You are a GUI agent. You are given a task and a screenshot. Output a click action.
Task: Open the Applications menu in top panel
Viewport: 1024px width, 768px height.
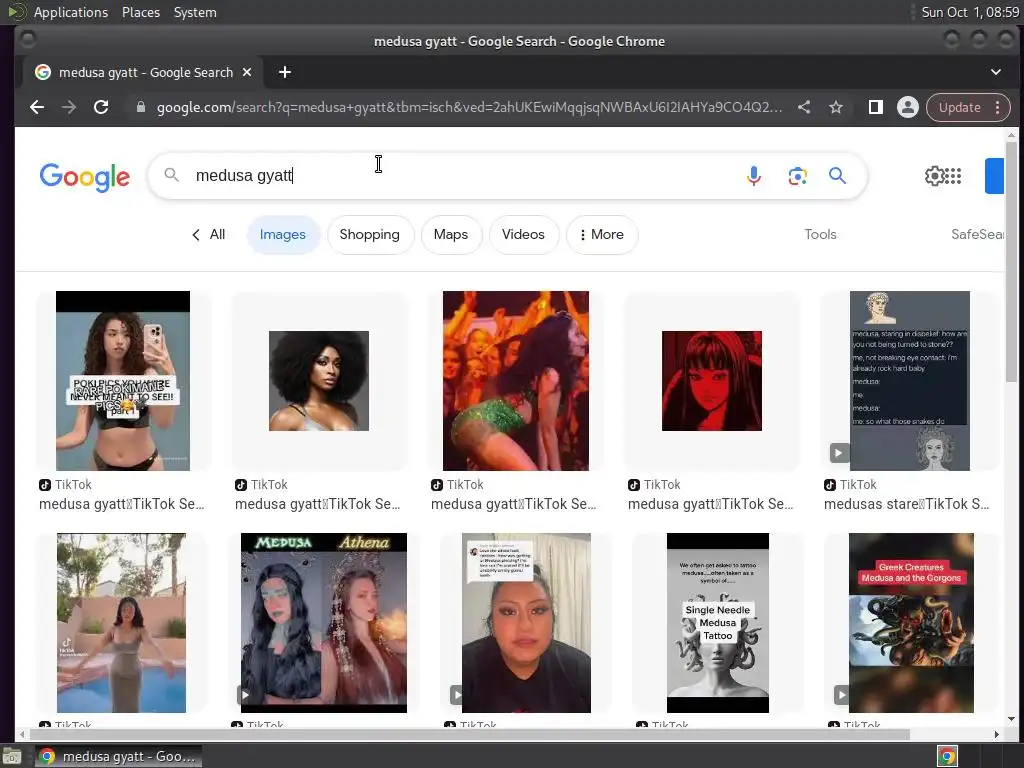point(71,12)
